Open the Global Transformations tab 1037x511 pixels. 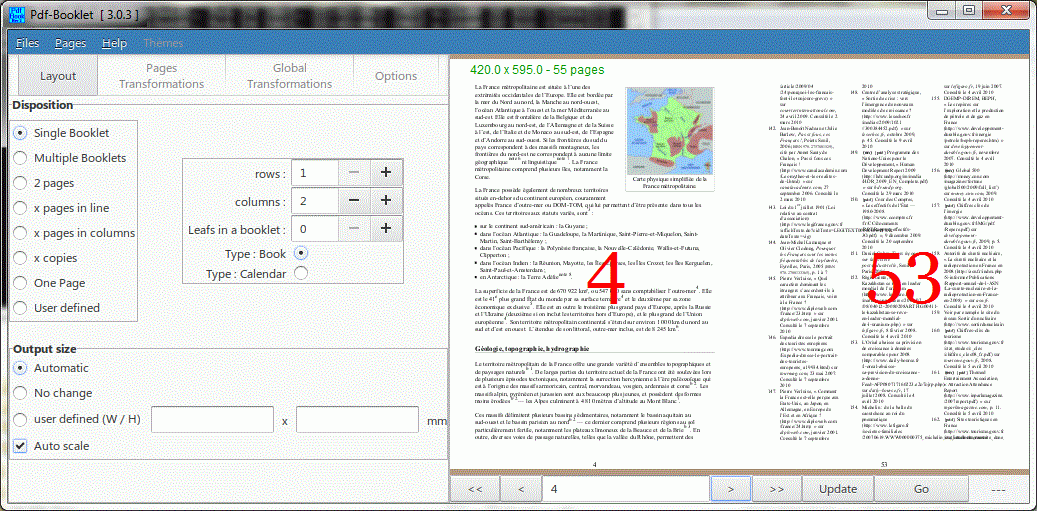coord(290,76)
